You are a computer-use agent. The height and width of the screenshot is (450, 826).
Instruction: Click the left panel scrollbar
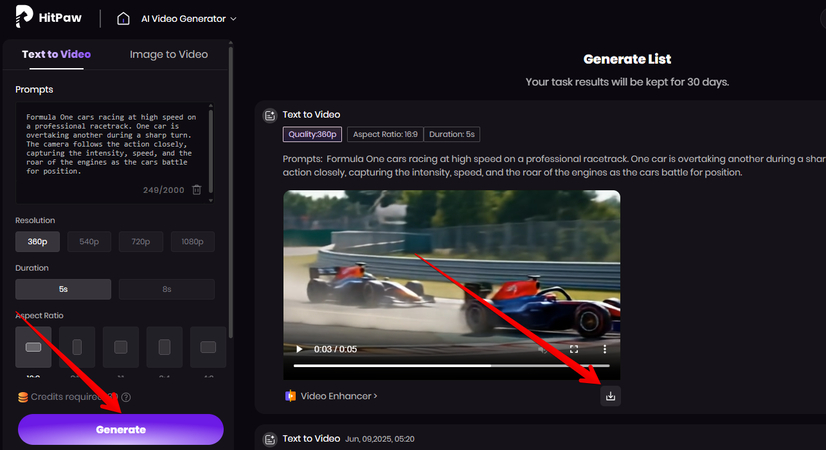(x=230, y=190)
